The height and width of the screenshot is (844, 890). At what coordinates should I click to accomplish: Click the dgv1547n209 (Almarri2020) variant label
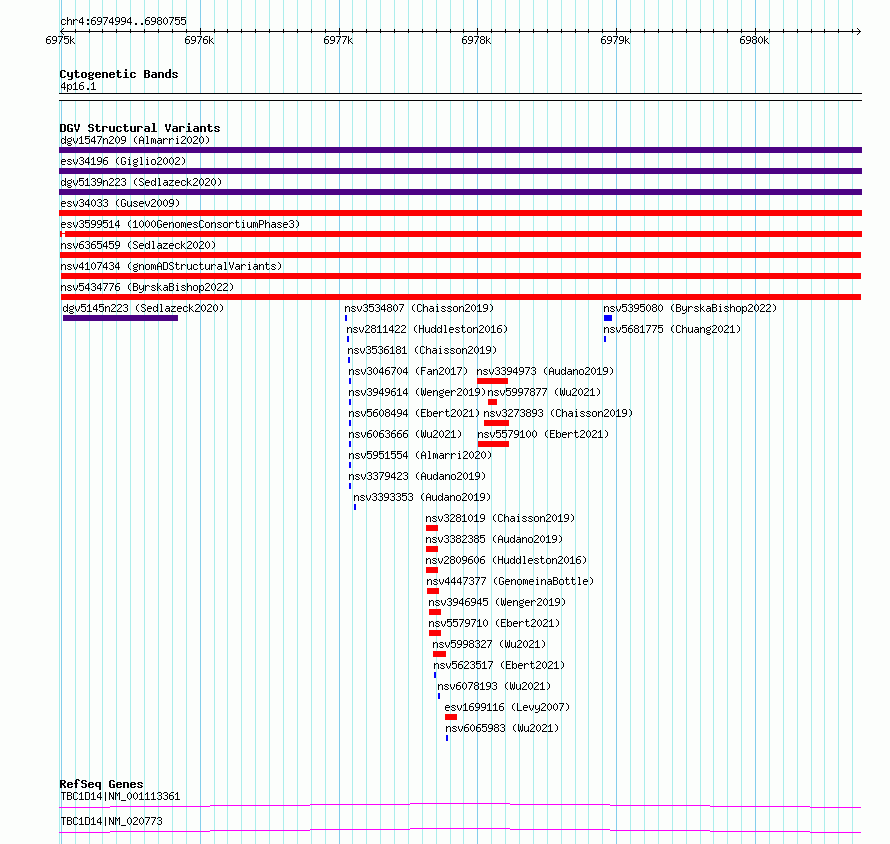point(135,140)
